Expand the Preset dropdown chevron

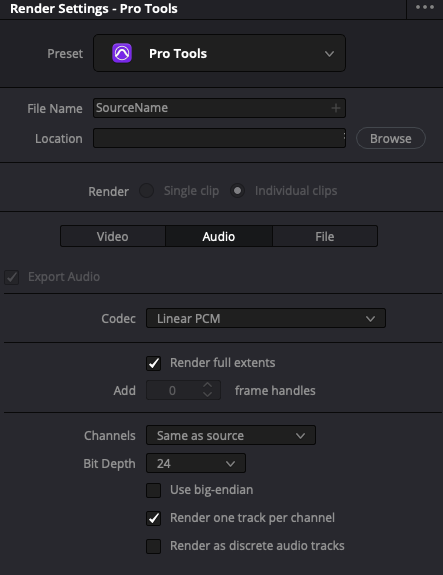click(x=329, y=54)
